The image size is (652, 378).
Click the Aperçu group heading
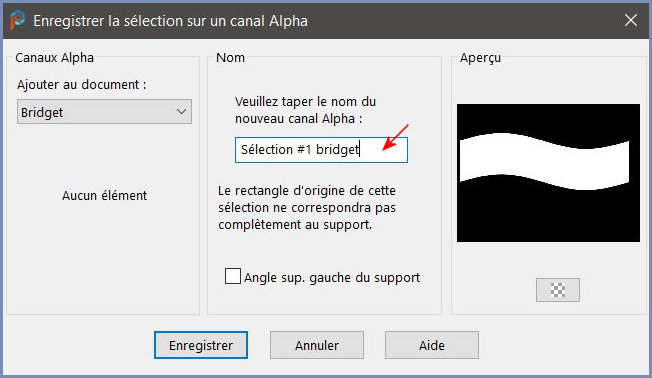pyautogui.click(x=480, y=58)
